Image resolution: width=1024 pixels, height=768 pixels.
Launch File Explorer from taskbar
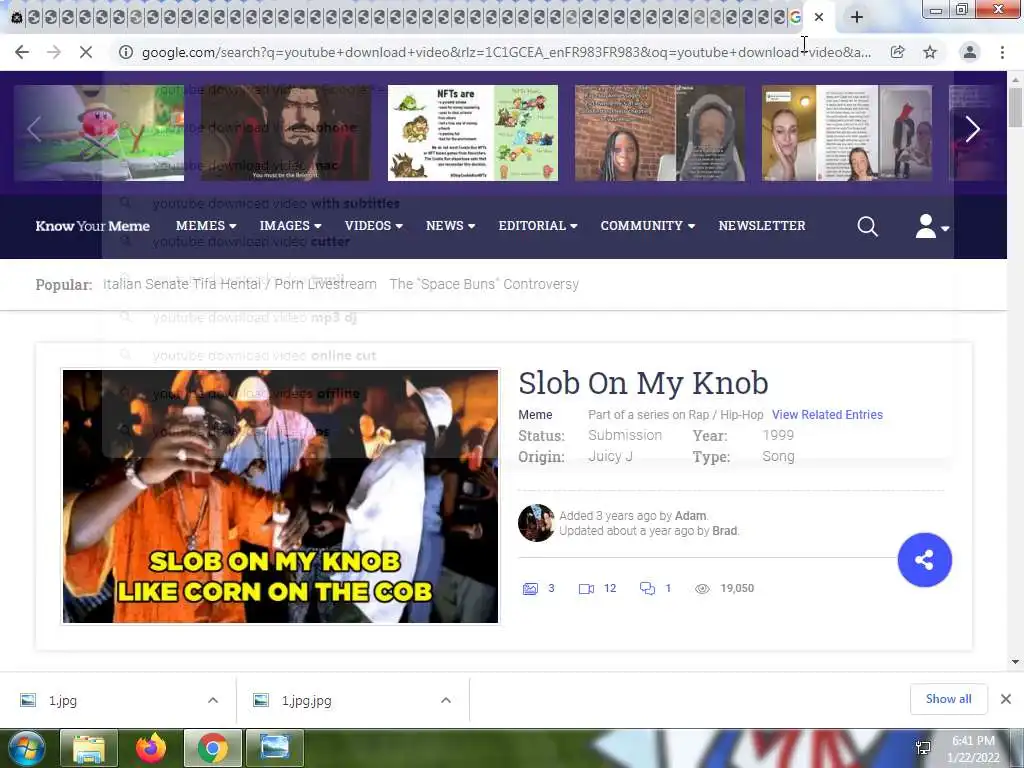click(89, 748)
